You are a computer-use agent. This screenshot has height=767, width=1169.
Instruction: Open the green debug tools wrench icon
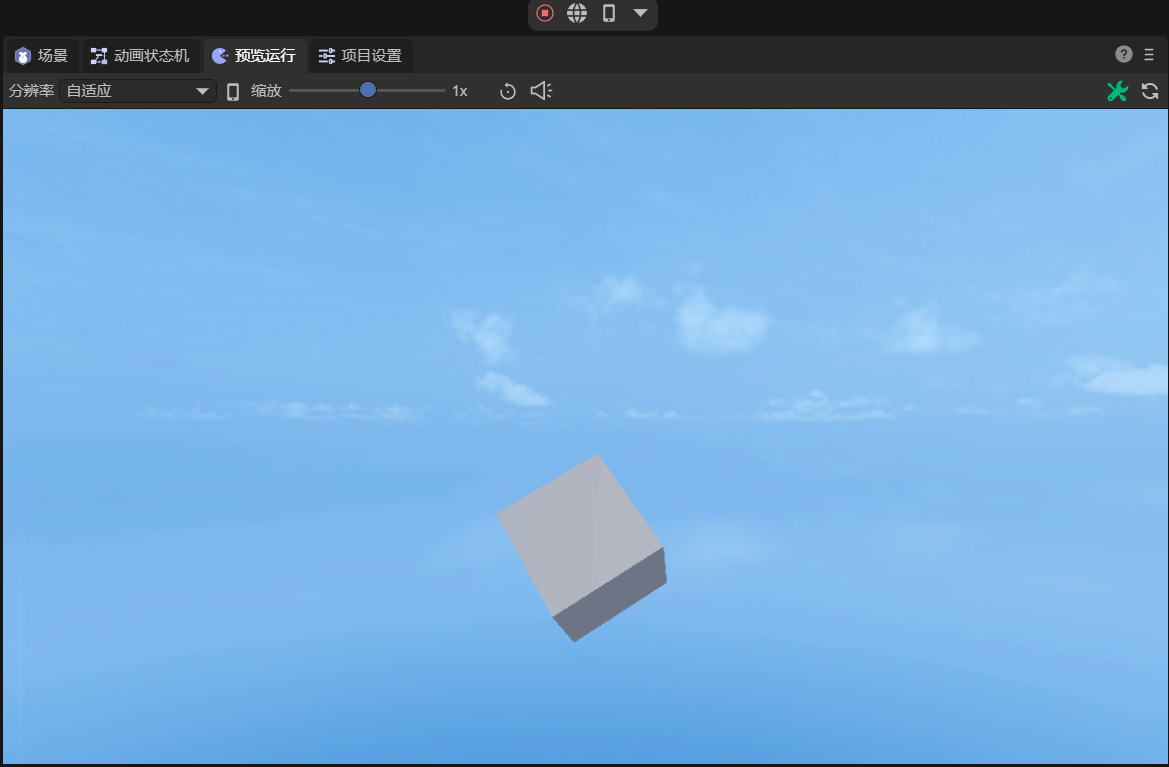(1117, 91)
